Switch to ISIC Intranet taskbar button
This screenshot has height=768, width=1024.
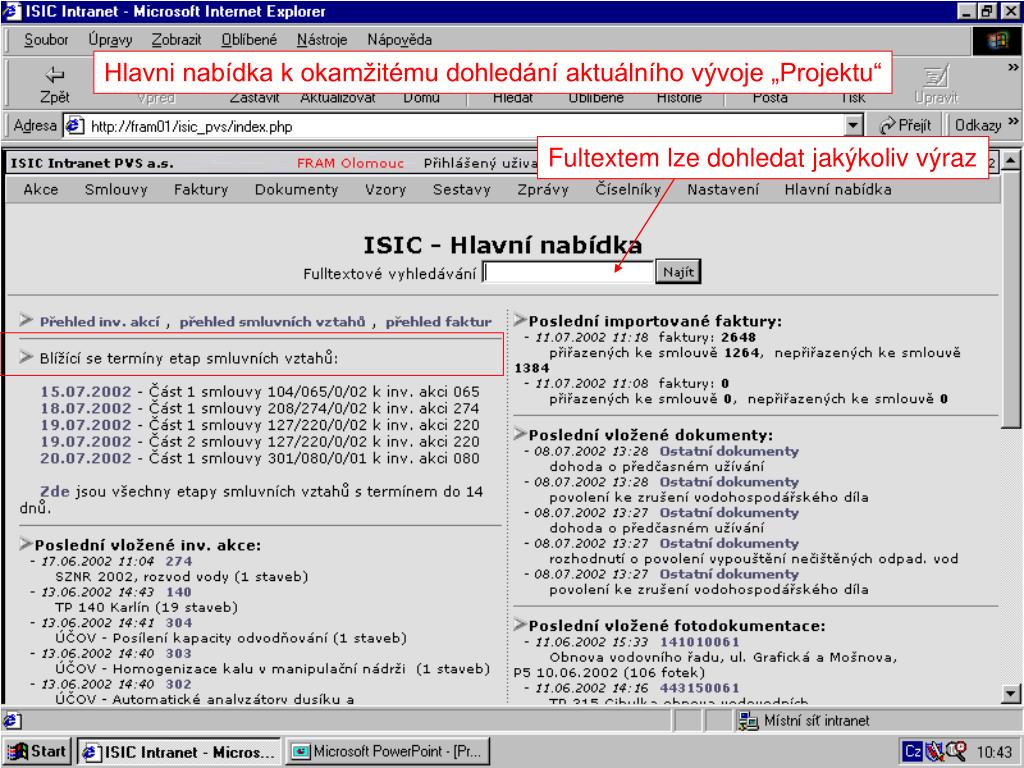click(178, 751)
